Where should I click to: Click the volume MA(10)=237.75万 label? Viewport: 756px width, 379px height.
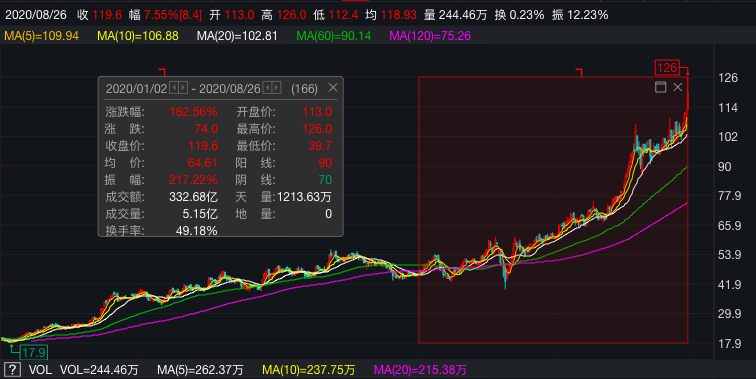tap(309, 370)
